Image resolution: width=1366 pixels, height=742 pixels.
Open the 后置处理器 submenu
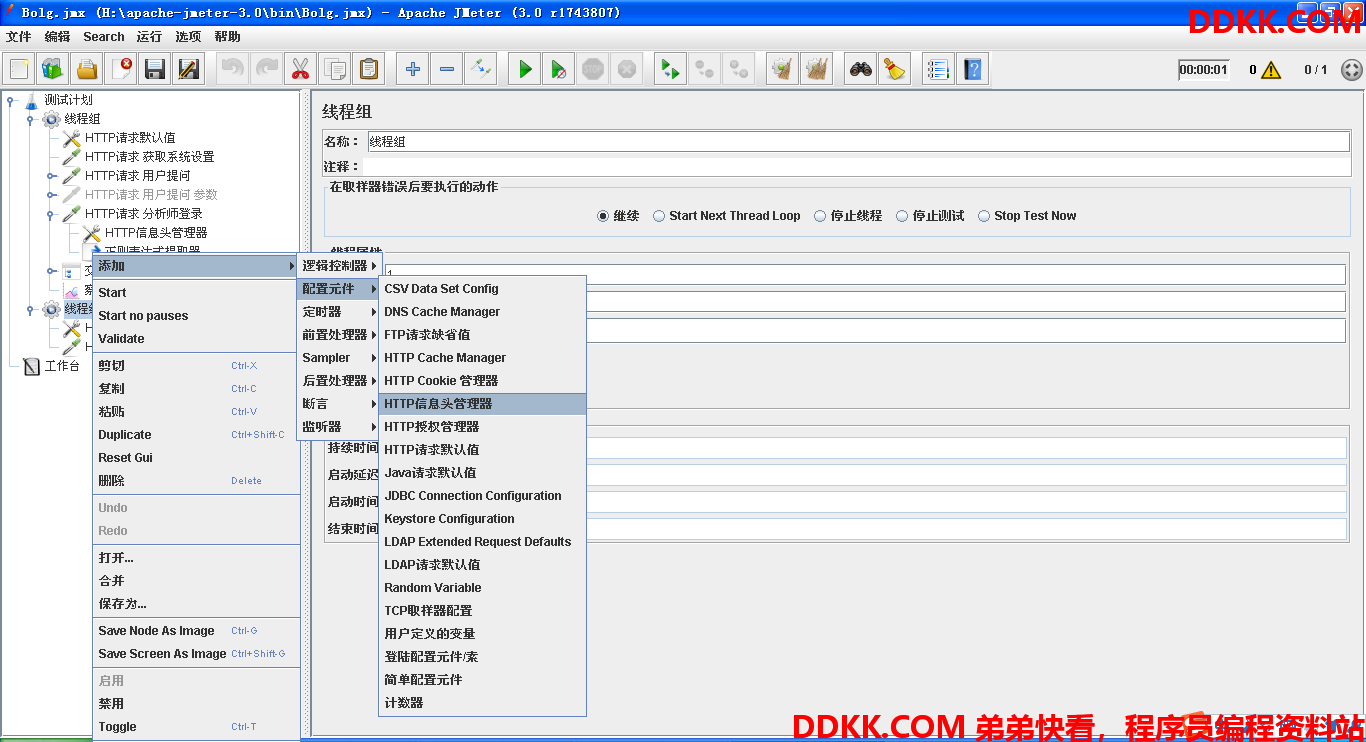click(339, 381)
